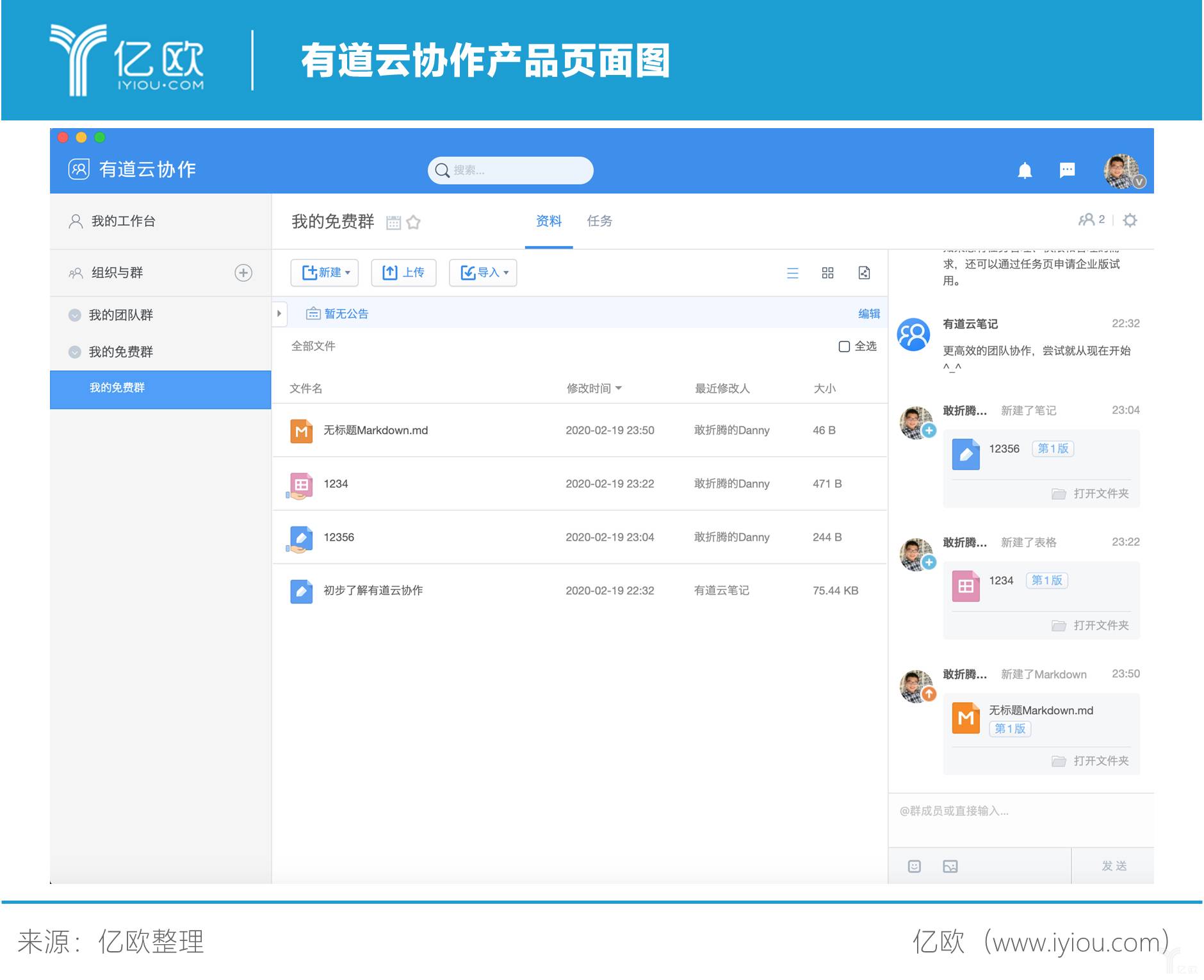
Task: Click the 发送 send button
Action: [1114, 866]
